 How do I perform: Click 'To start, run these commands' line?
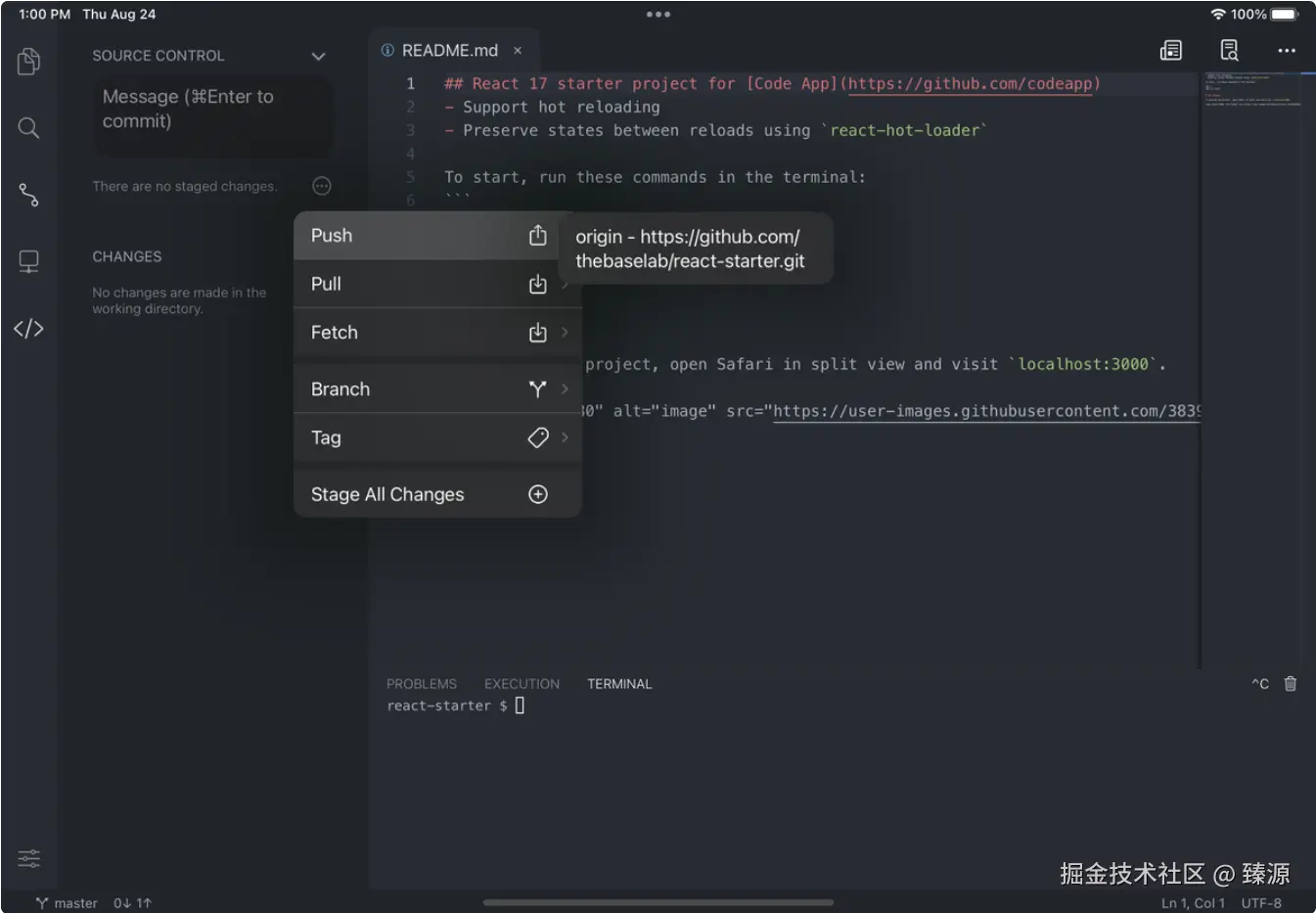click(x=655, y=177)
